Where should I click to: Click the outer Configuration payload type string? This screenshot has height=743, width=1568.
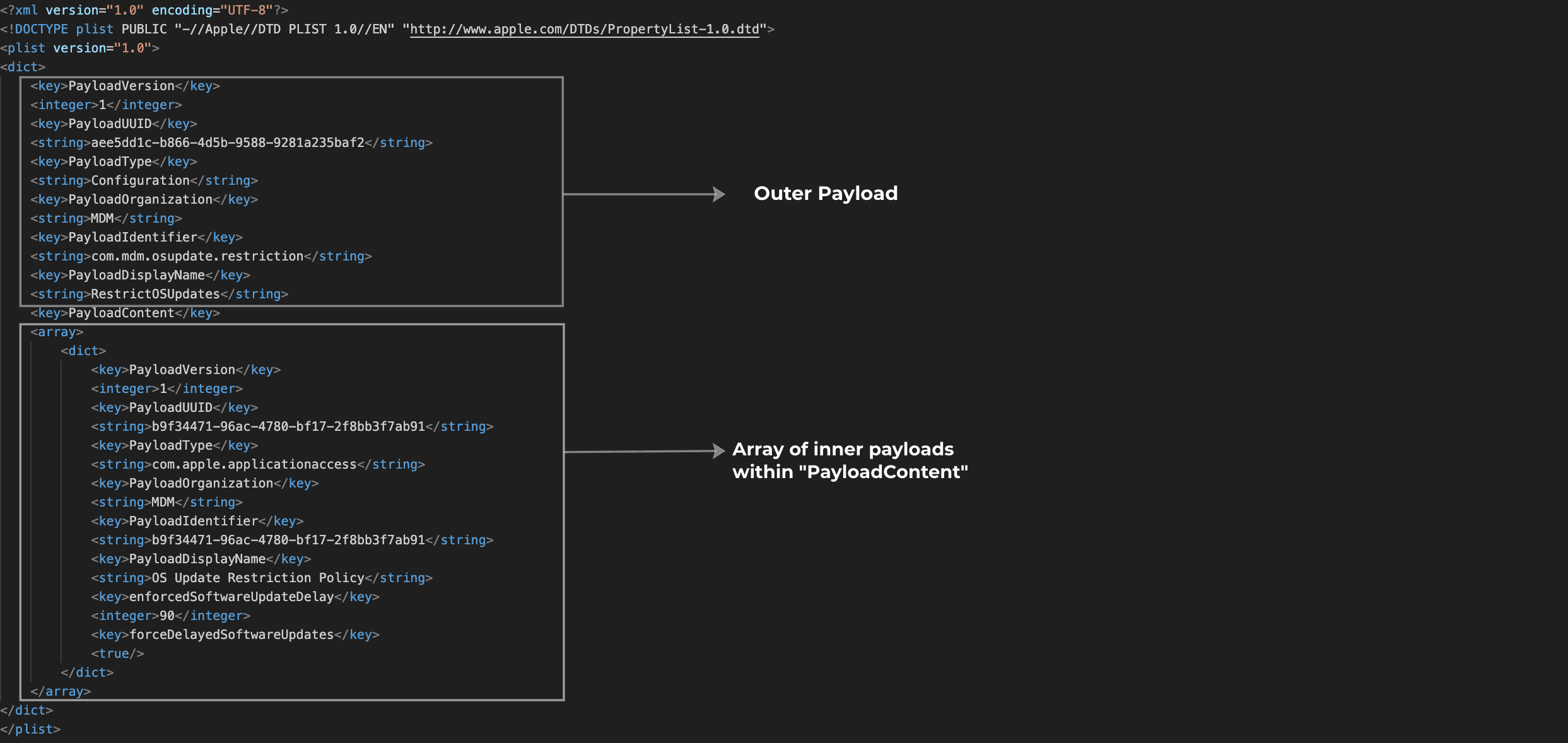tap(141, 180)
